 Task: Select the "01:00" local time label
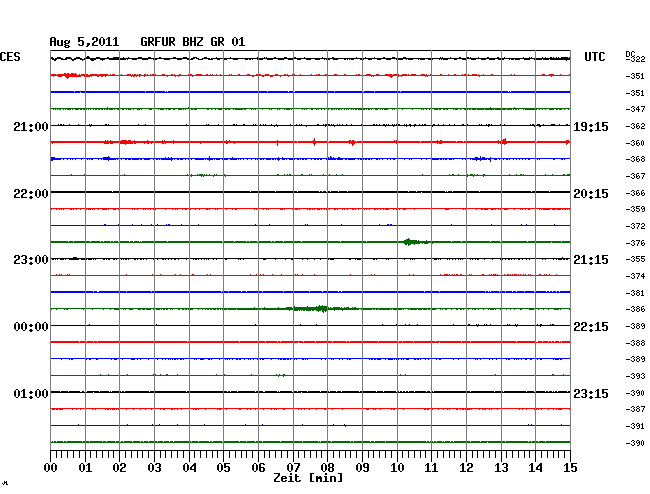pyautogui.click(x=31, y=393)
